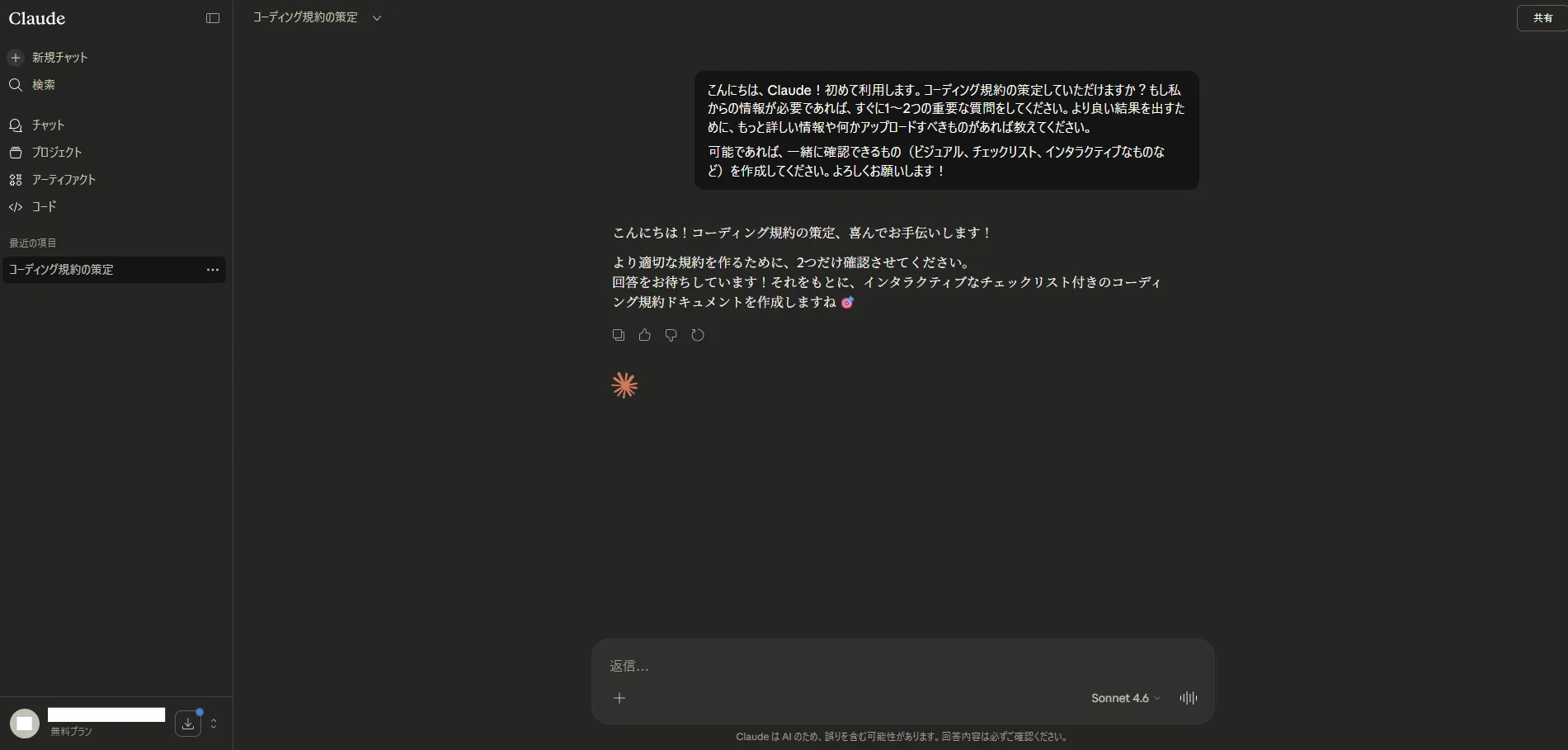1568x750 pixels.
Task: Start voice mode with the waveform icon
Action: [1189, 698]
